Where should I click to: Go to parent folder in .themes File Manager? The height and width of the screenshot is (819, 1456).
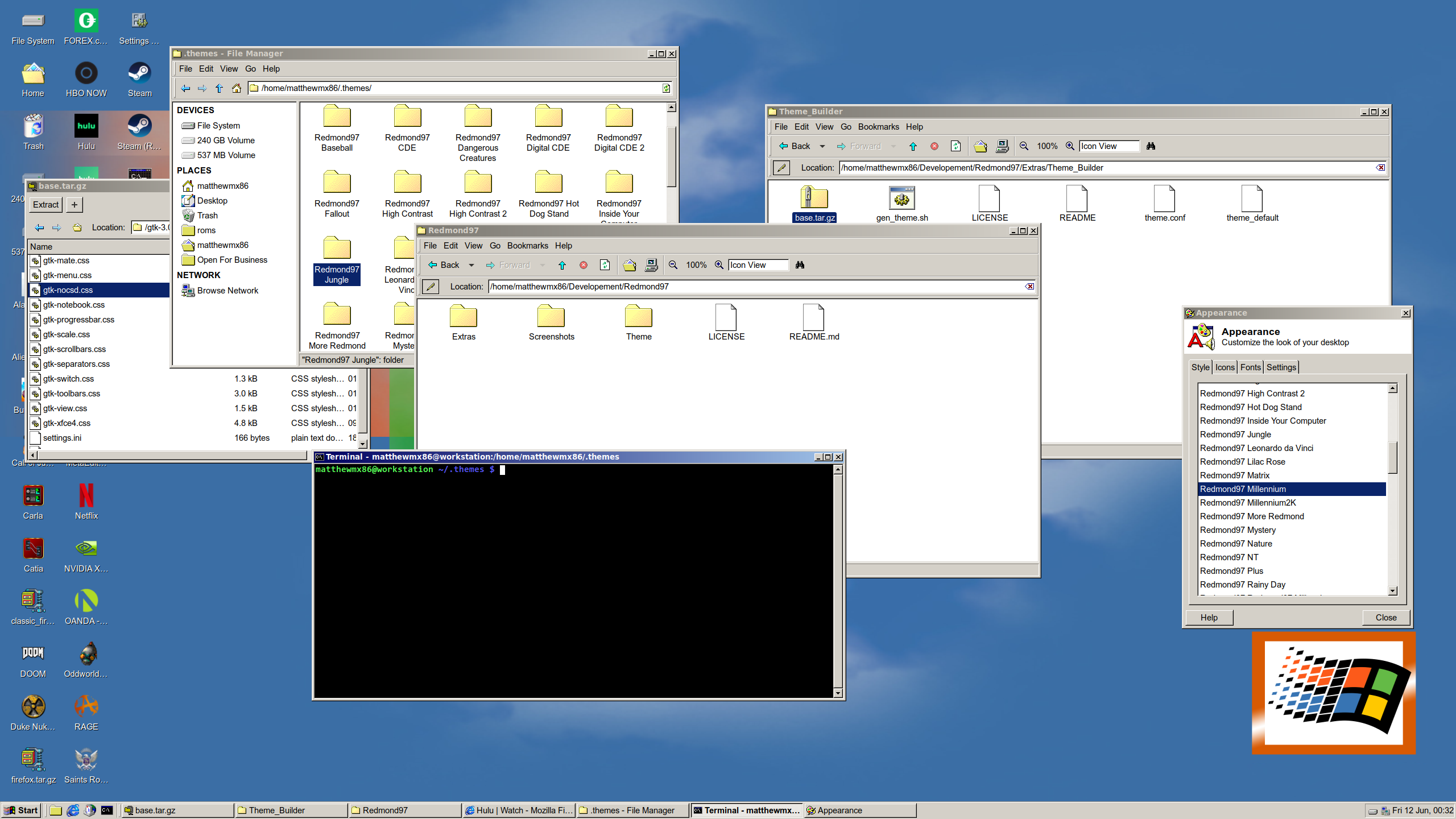[220, 88]
